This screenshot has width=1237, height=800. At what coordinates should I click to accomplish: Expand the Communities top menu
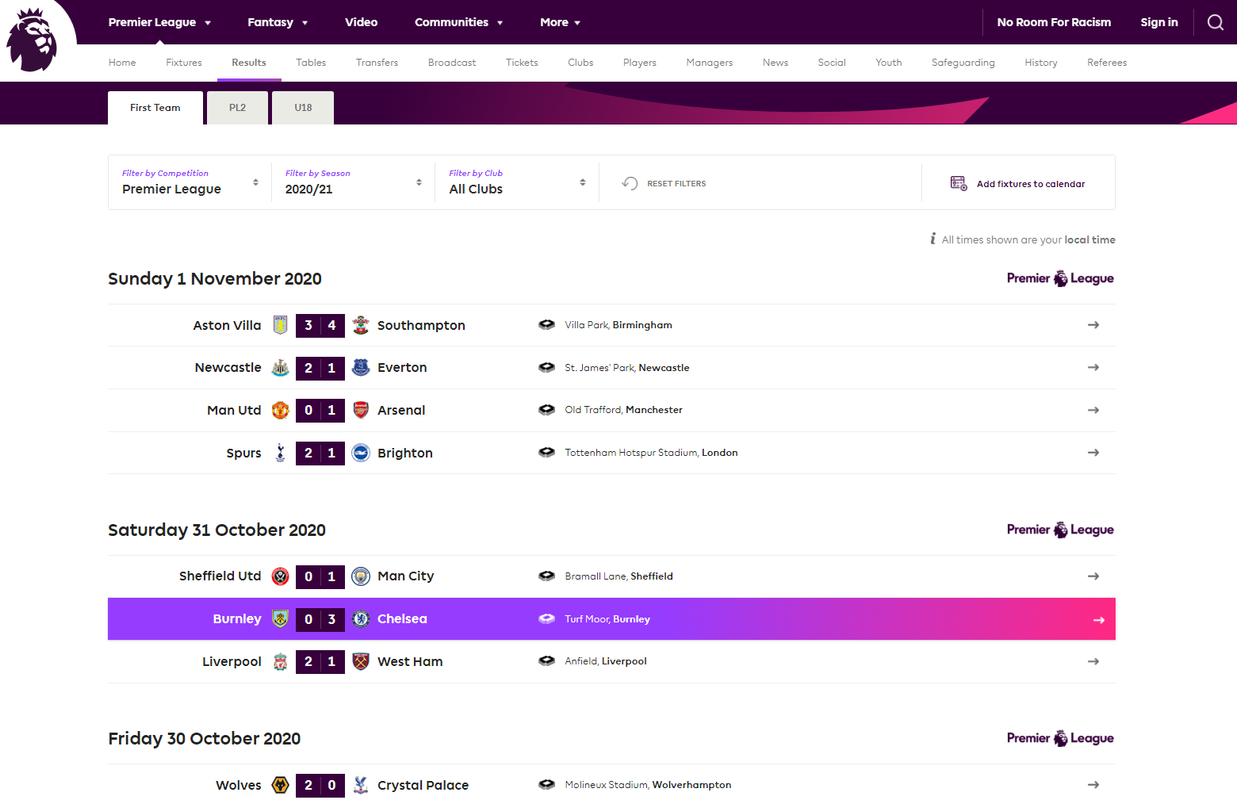click(x=459, y=22)
